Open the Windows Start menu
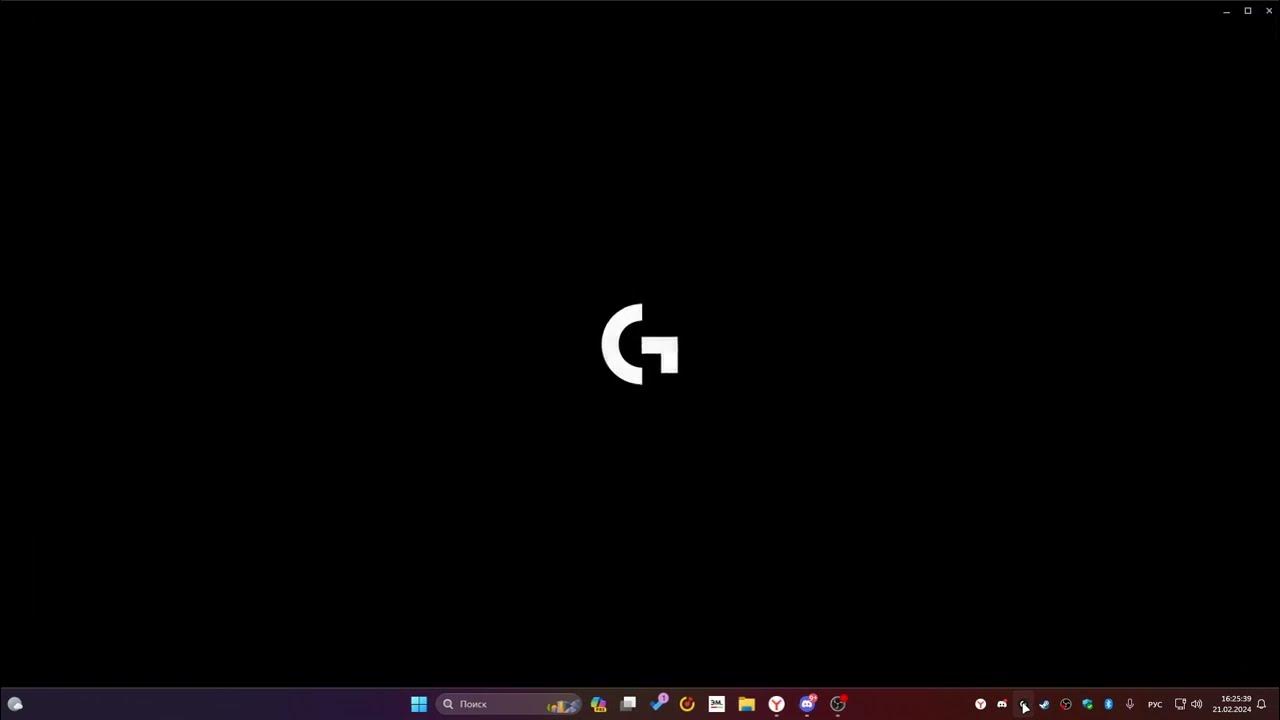Image resolution: width=1280 pixels, height=720 pixels. point(419,704)
